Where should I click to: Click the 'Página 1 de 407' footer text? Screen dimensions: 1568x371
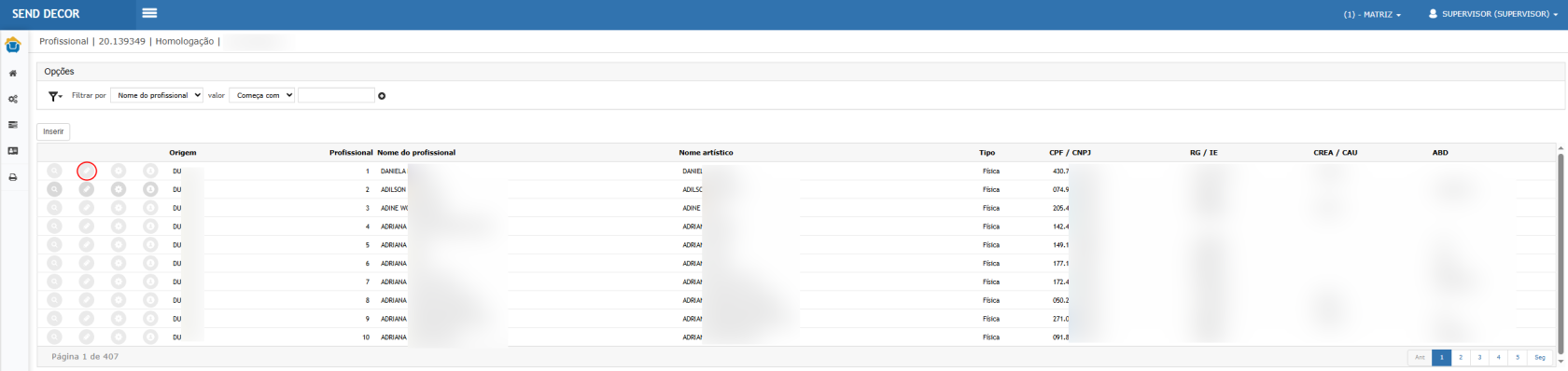(x=85, y=357)
